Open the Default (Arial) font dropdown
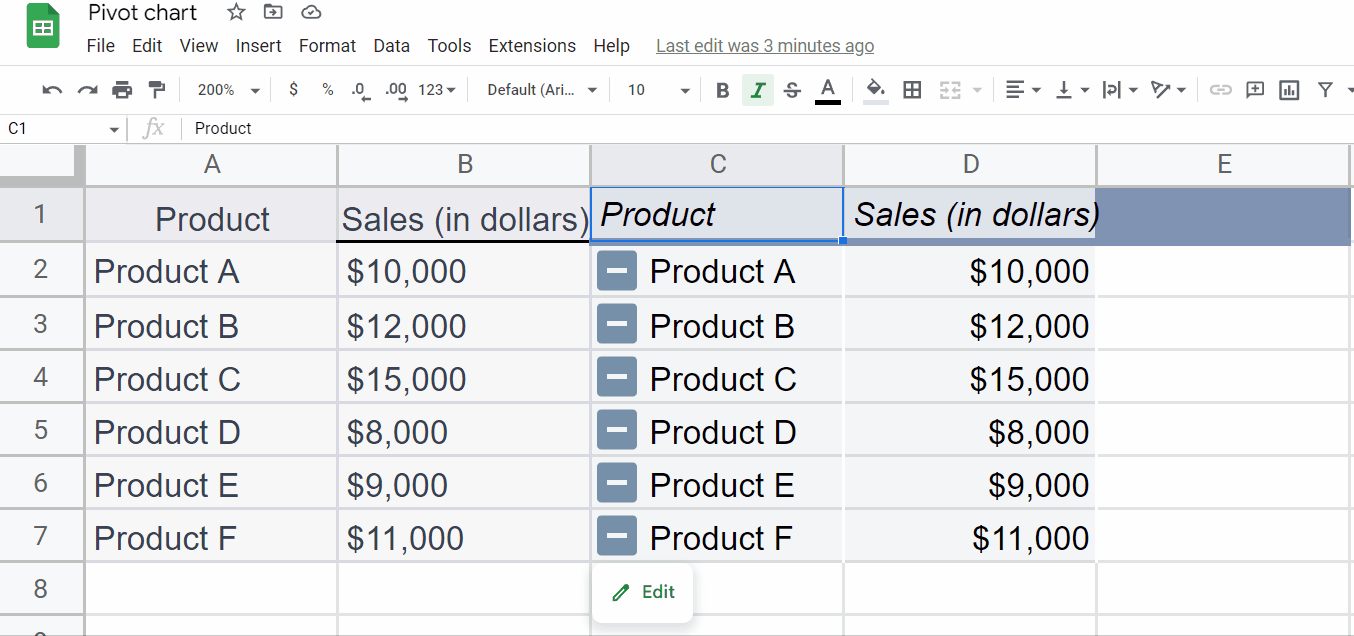This screenshot has height=636, width=1354. [x=541, y=90]
